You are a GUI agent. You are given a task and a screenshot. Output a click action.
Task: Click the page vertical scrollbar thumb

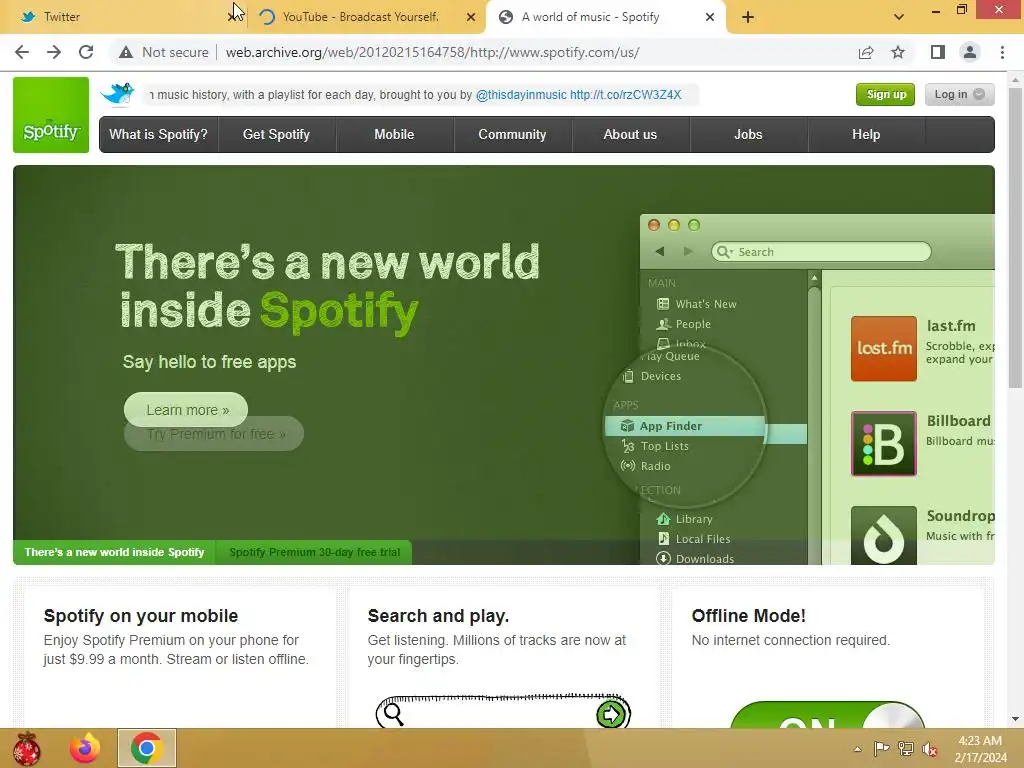pyautogui.click(x=1015, y=238)
